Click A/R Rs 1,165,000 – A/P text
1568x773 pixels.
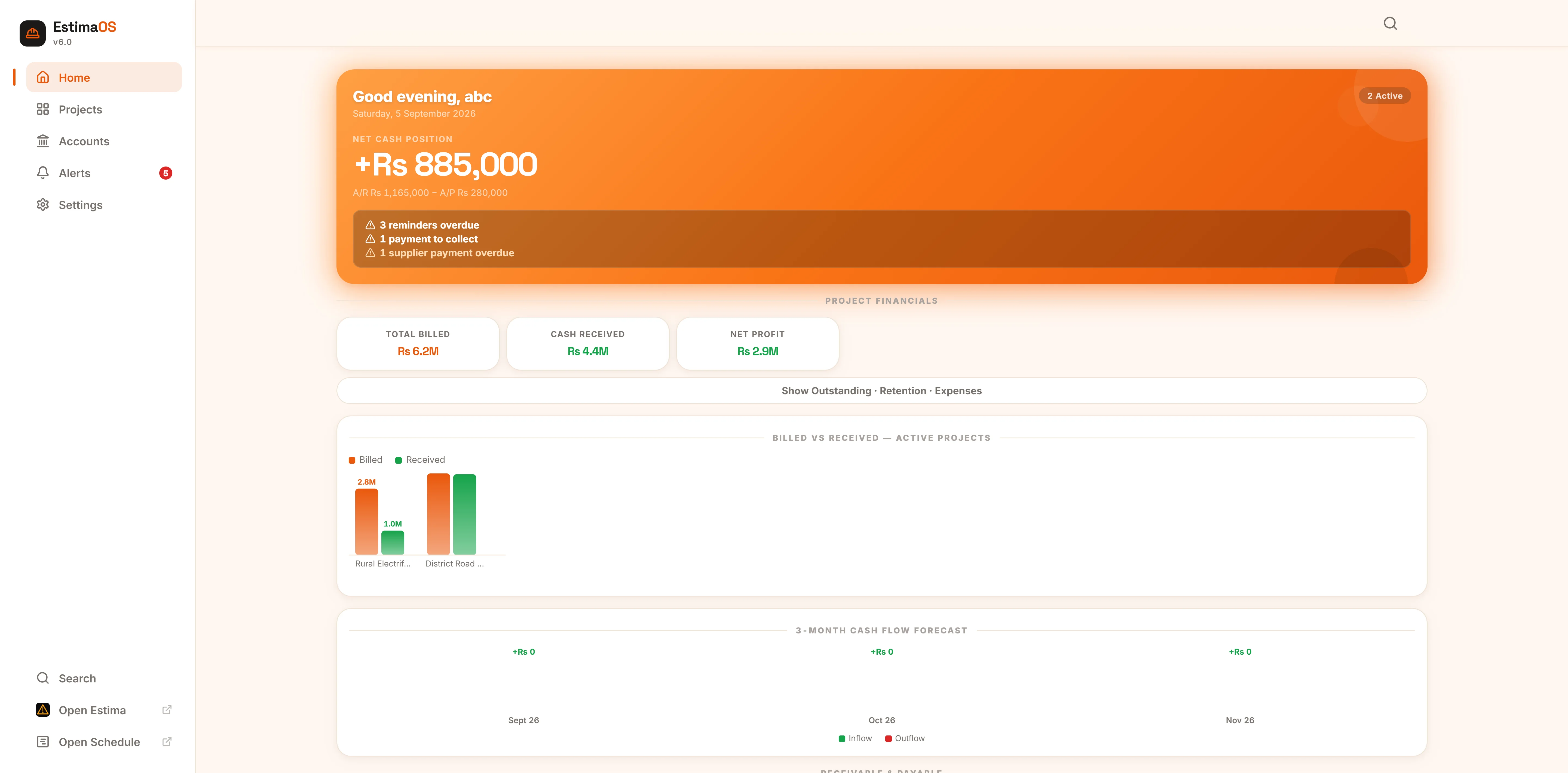430,193
